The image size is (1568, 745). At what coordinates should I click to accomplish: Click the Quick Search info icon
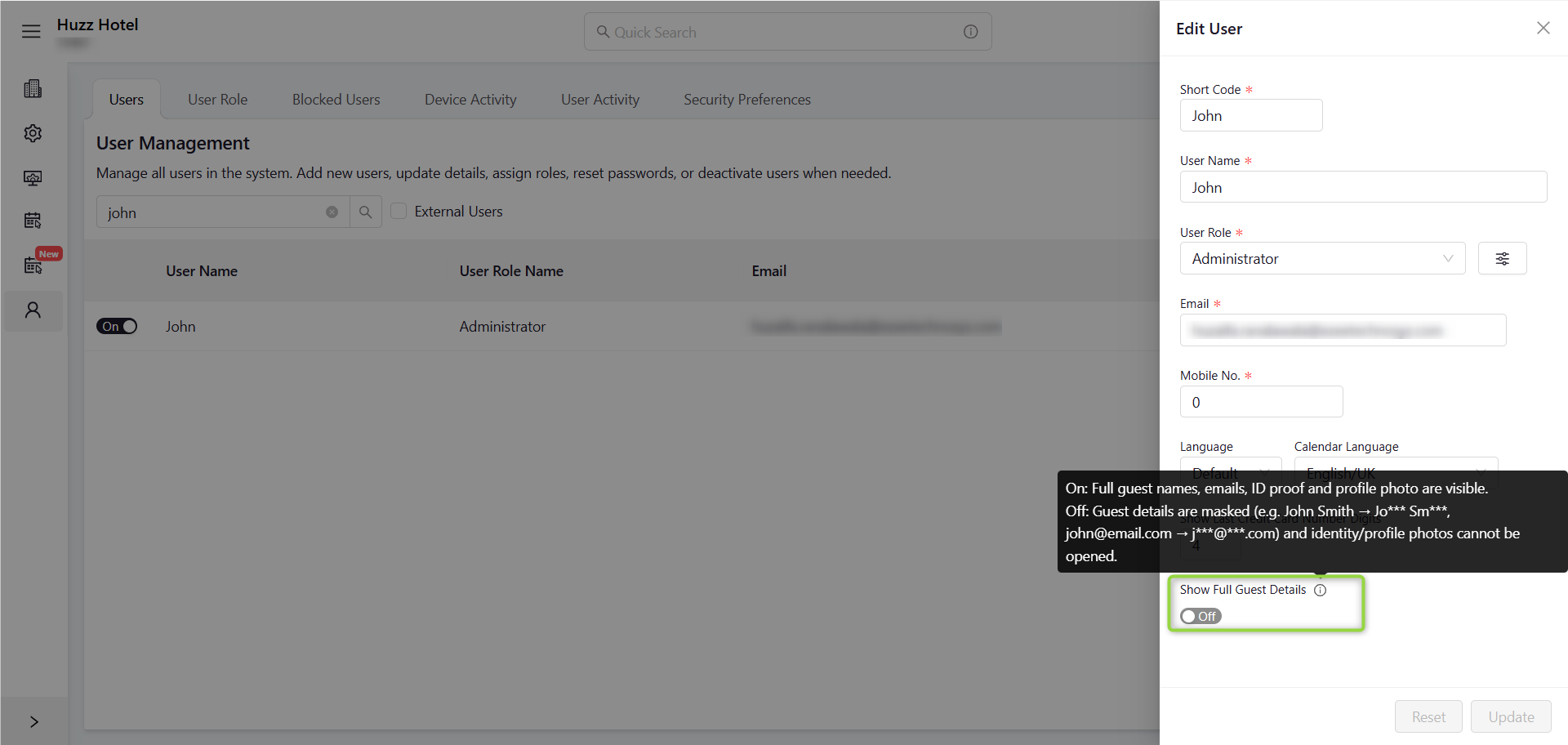(x=970, y=32)
